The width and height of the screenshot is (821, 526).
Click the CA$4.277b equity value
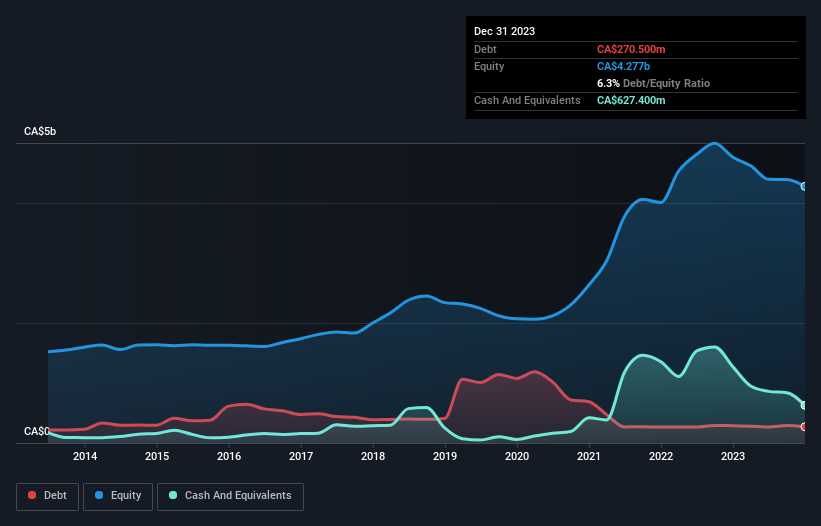click(623, 66)
